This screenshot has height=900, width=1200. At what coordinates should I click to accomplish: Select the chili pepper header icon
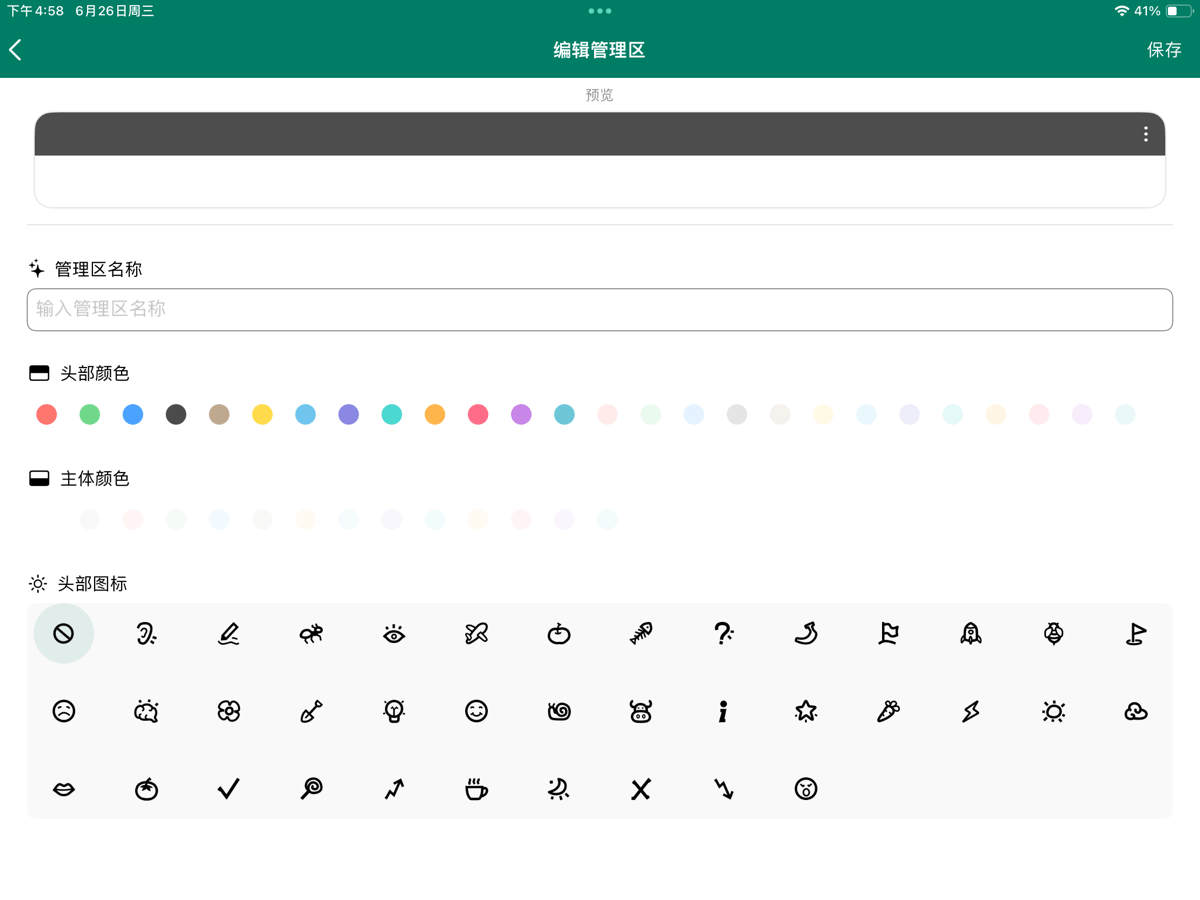pos(806,633)
